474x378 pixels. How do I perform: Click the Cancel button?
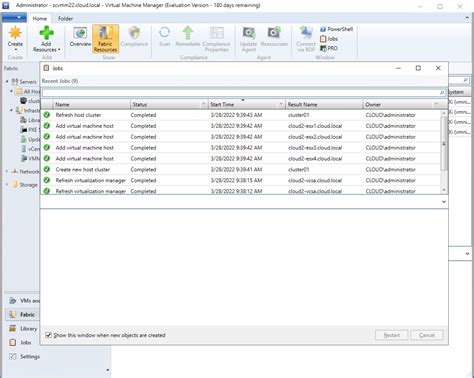click(427, 335)
